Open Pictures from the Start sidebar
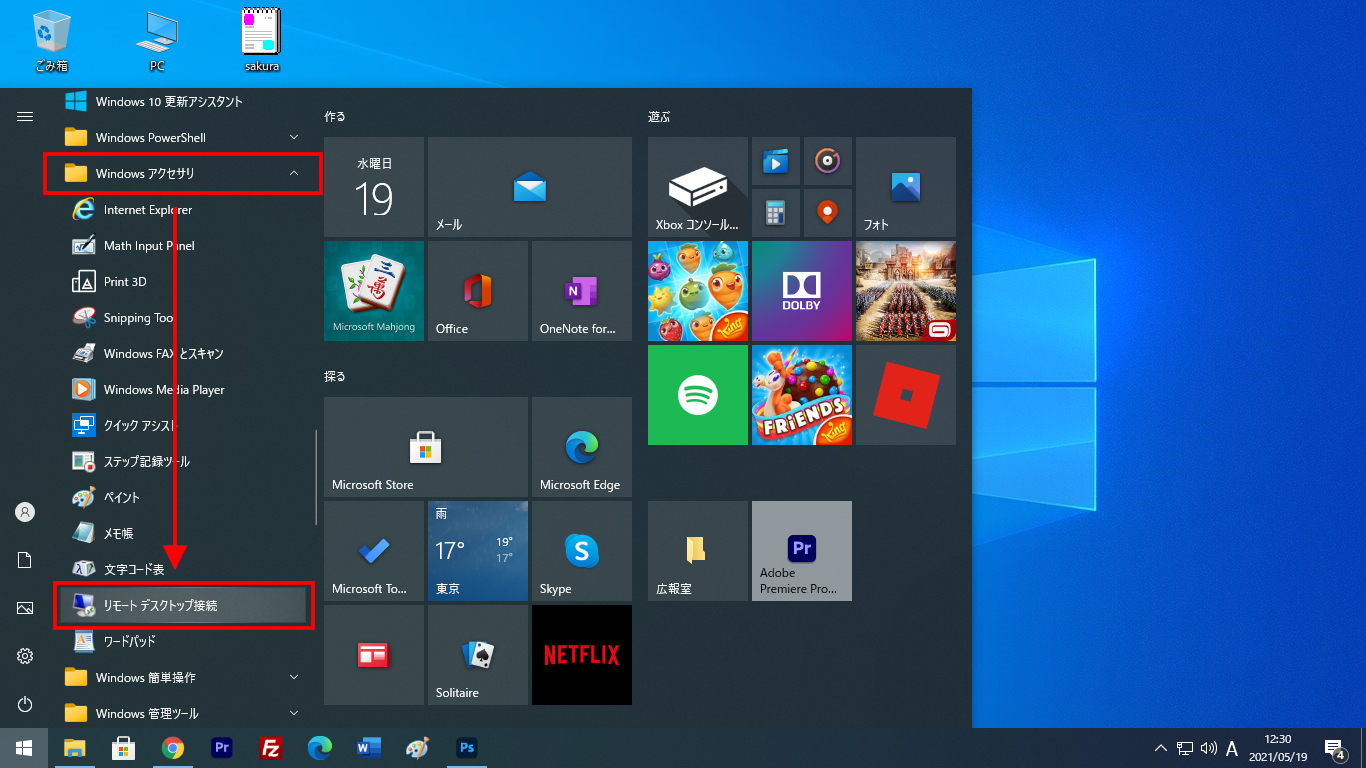 click(25, 608)
